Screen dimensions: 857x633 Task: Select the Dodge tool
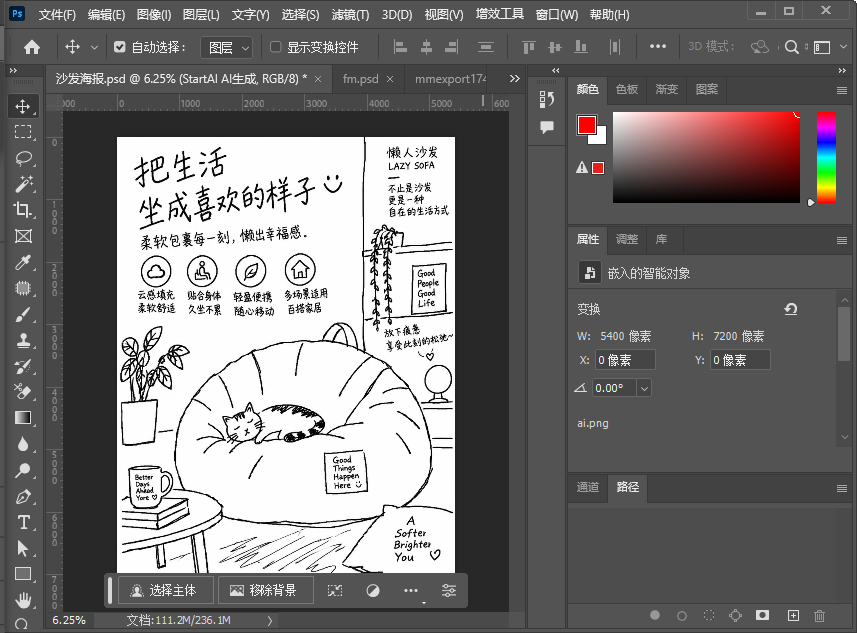23,470
